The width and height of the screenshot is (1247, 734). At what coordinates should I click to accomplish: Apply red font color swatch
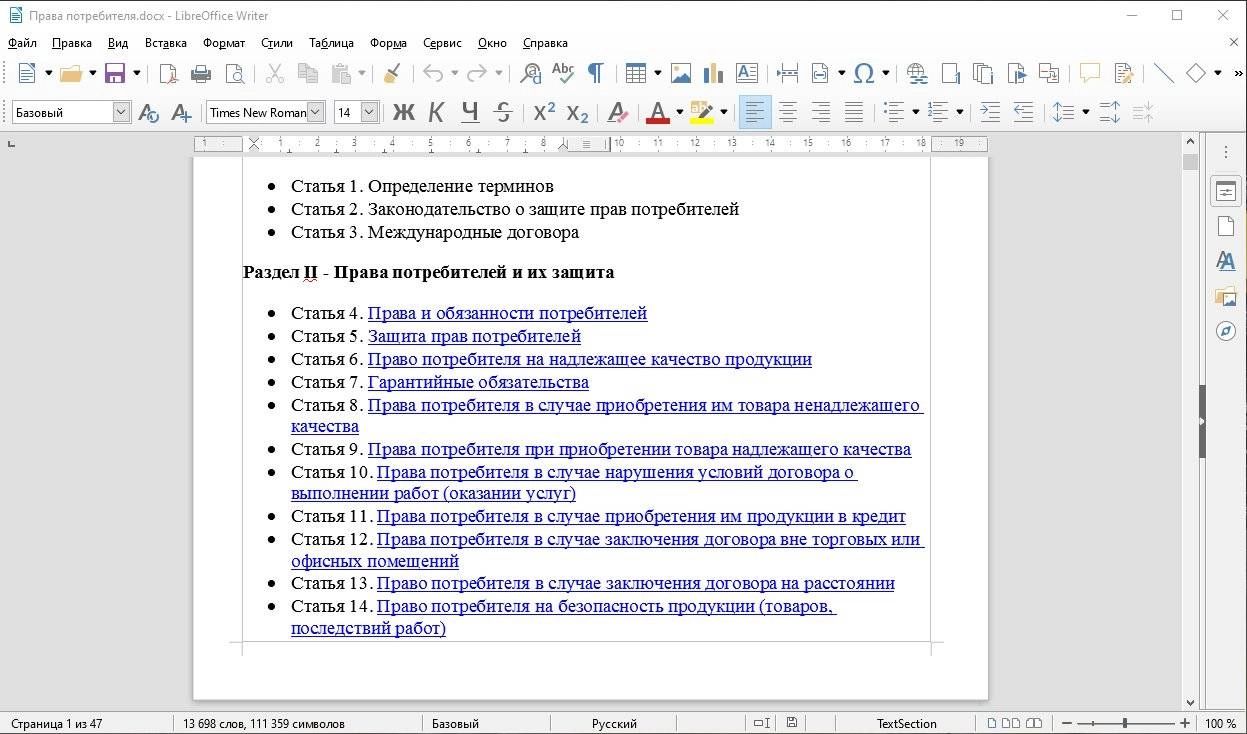[657, 112]
